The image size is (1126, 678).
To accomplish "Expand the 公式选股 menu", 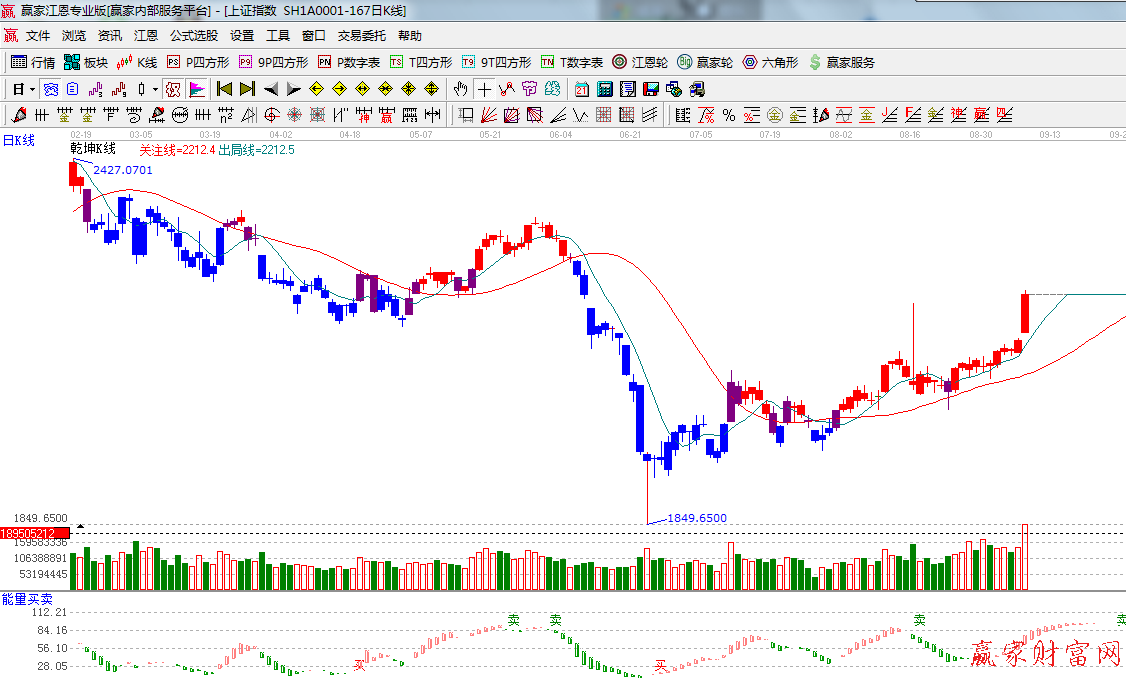I will (193, 36).
